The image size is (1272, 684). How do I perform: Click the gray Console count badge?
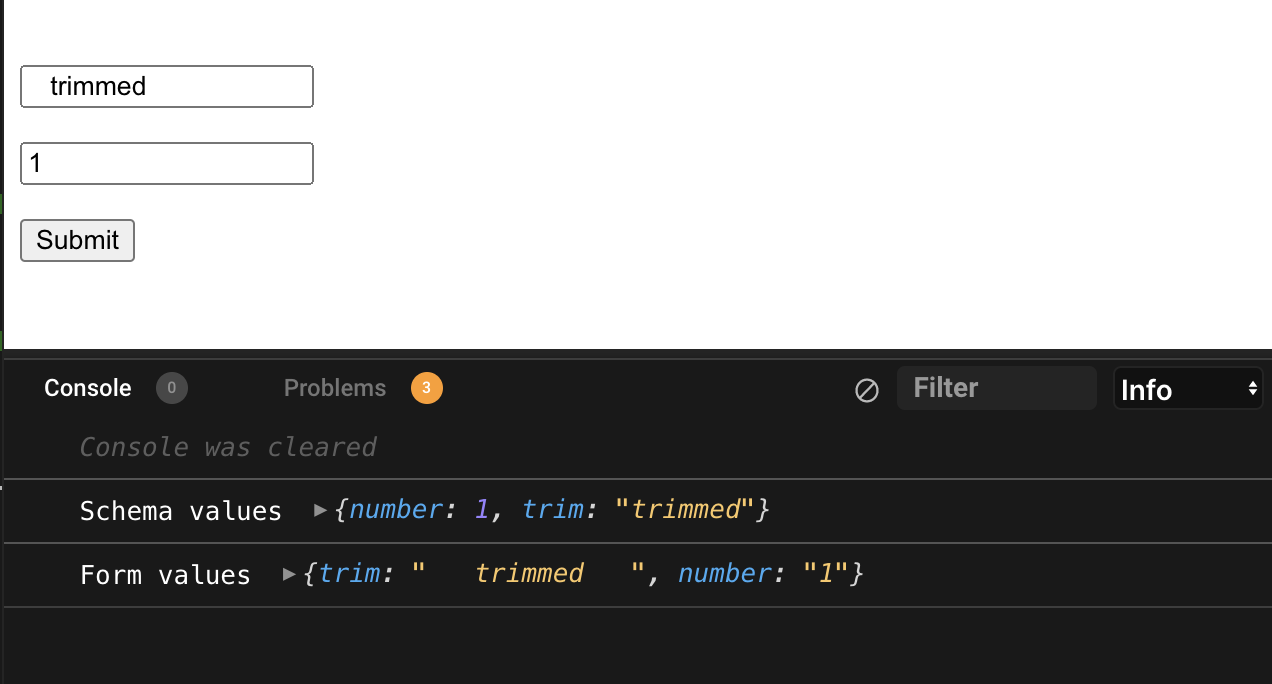point(171,389)
